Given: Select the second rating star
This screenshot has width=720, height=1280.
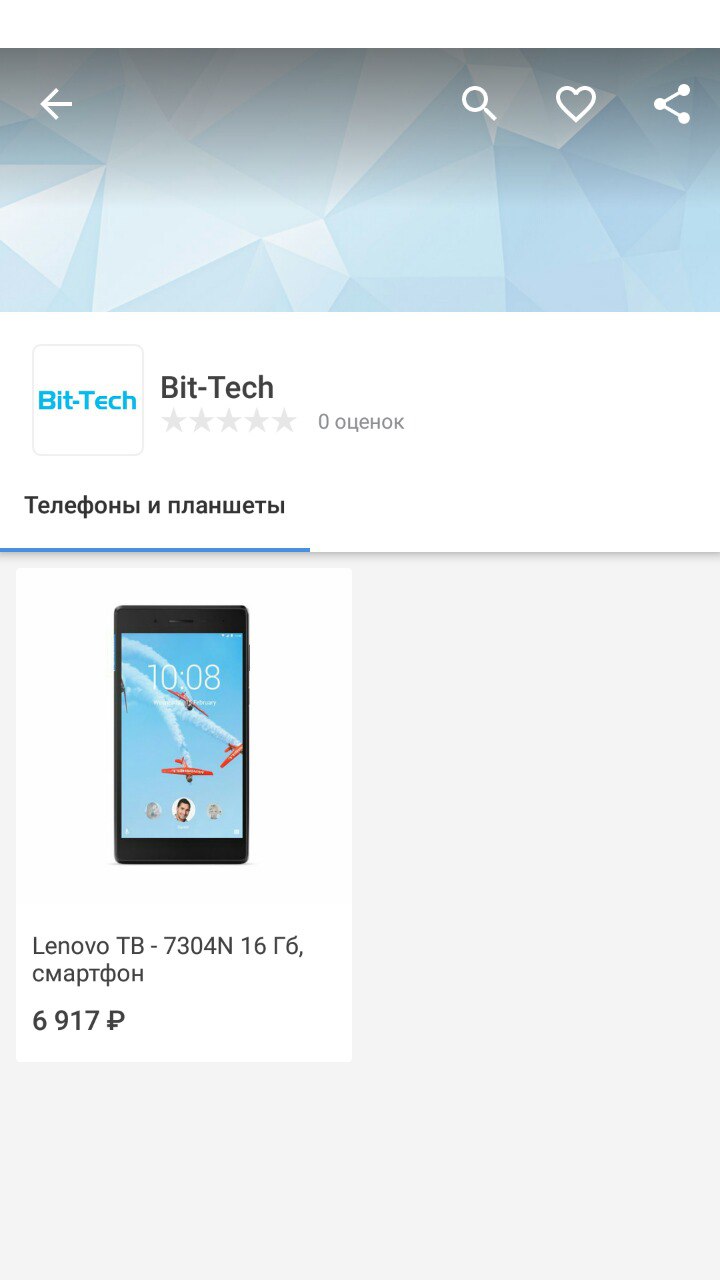Looking at the screenshot, I should point(202,421).
